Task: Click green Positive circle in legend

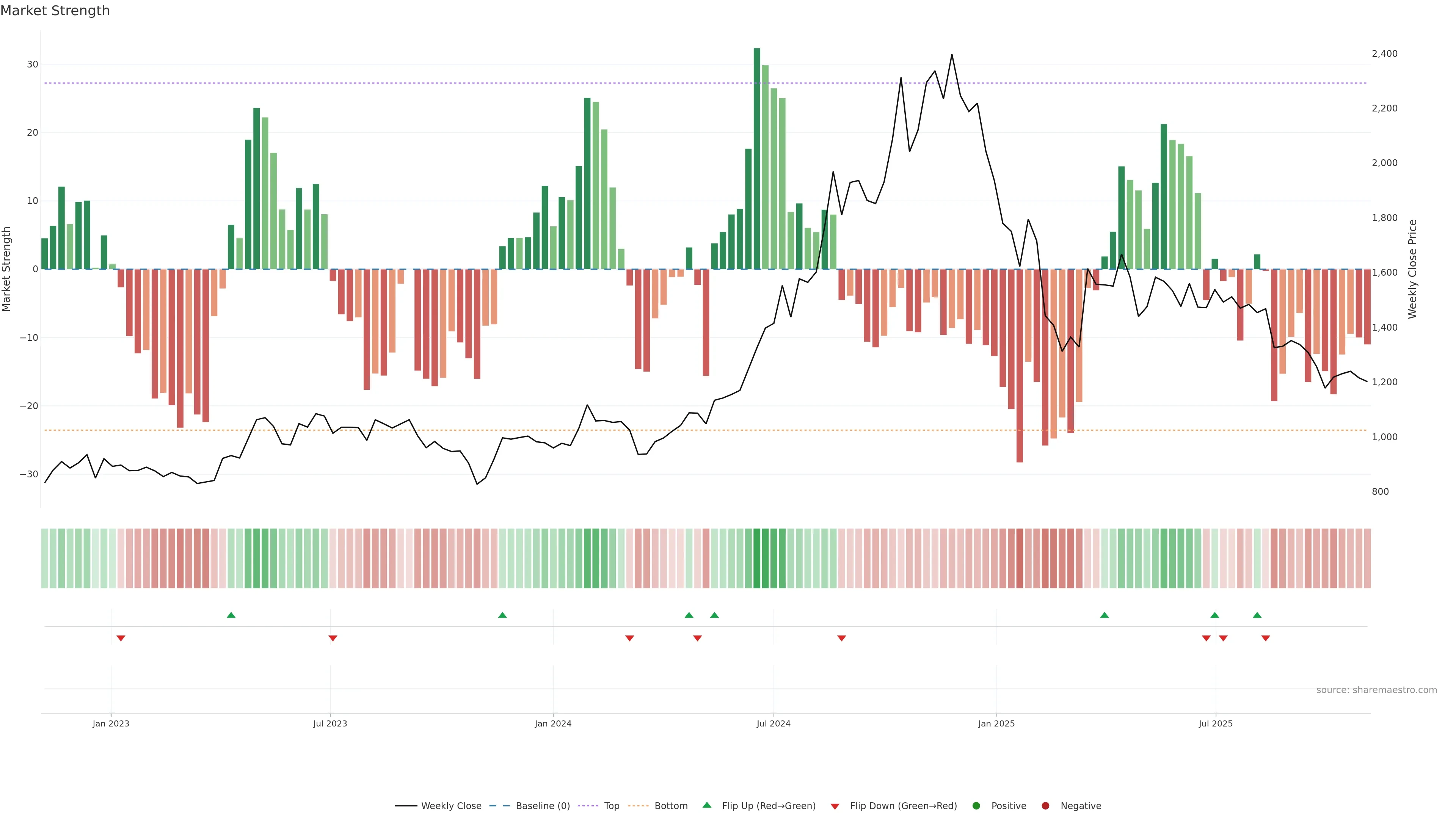Action: (x=976, y=806)
